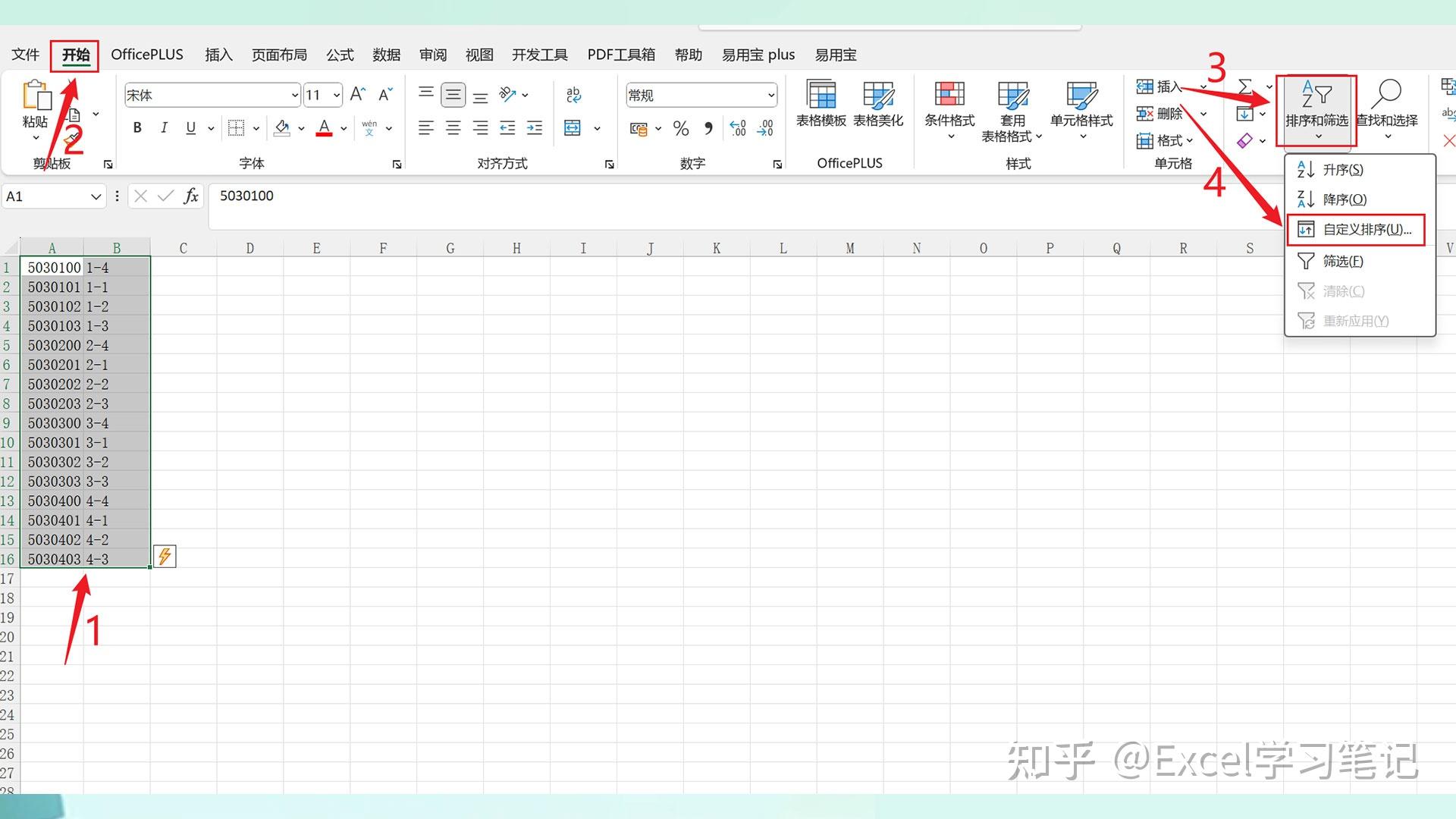
Task: Decrease indent in alignment group
Action: click(507, 128)
